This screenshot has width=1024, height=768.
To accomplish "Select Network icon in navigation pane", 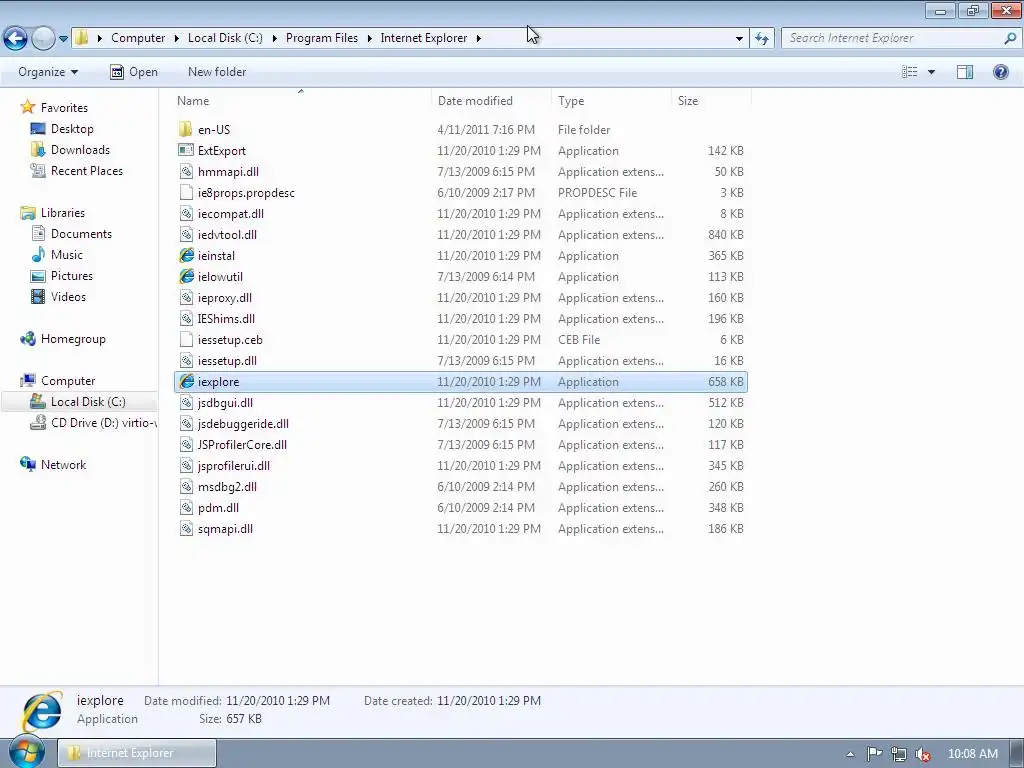I will tap(27, 464).
